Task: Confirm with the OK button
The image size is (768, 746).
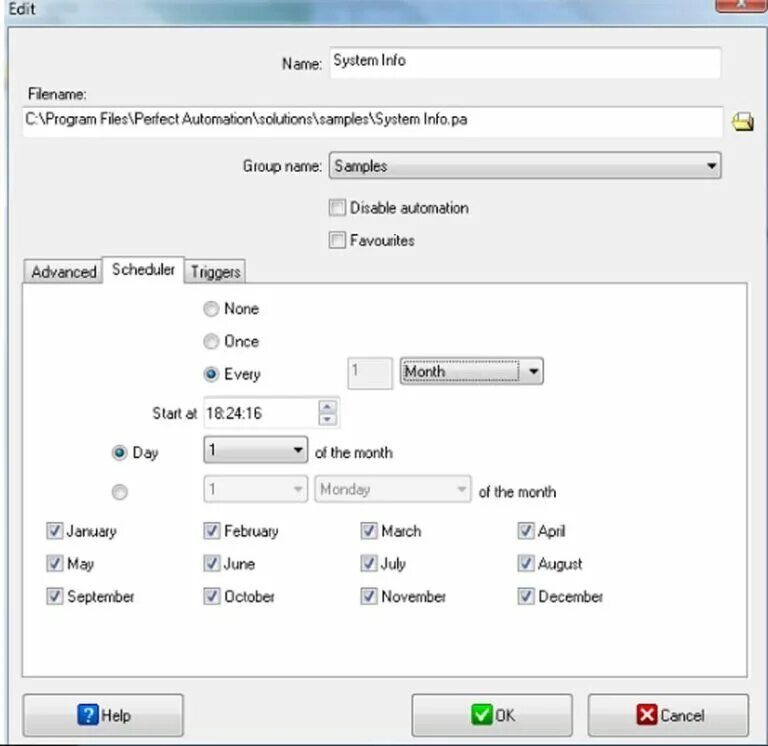Action: click(492, 715)
